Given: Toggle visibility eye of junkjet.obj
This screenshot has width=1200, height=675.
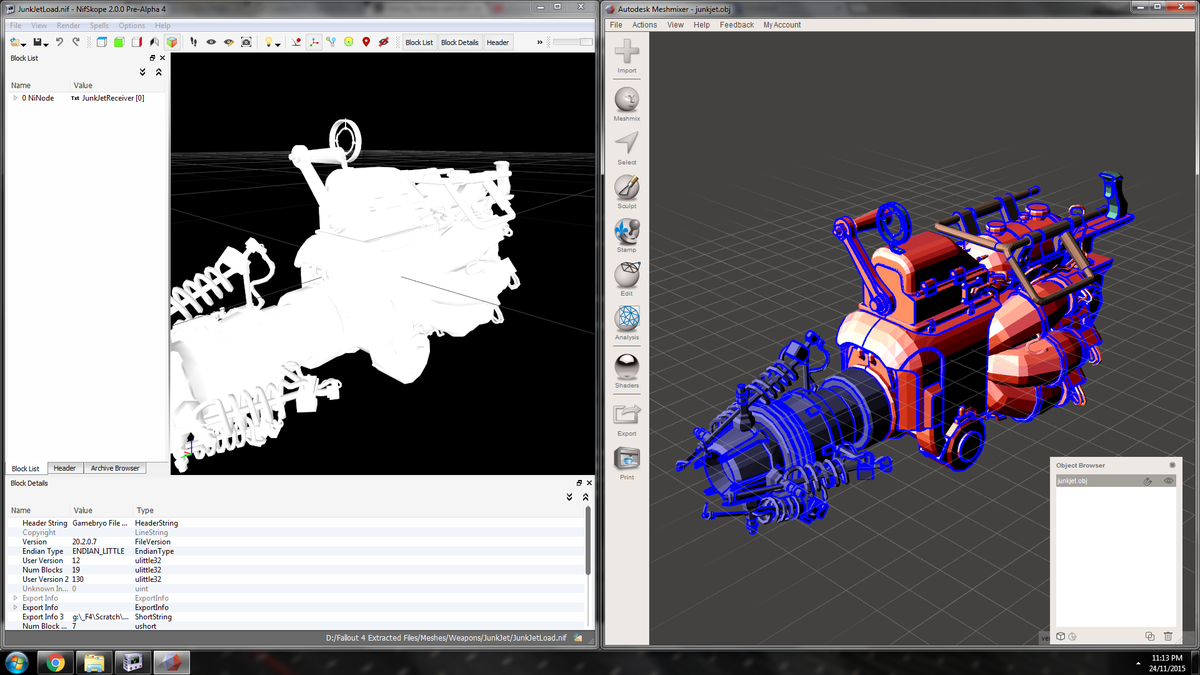Looking at the screenshot, I should [1168, 481].
